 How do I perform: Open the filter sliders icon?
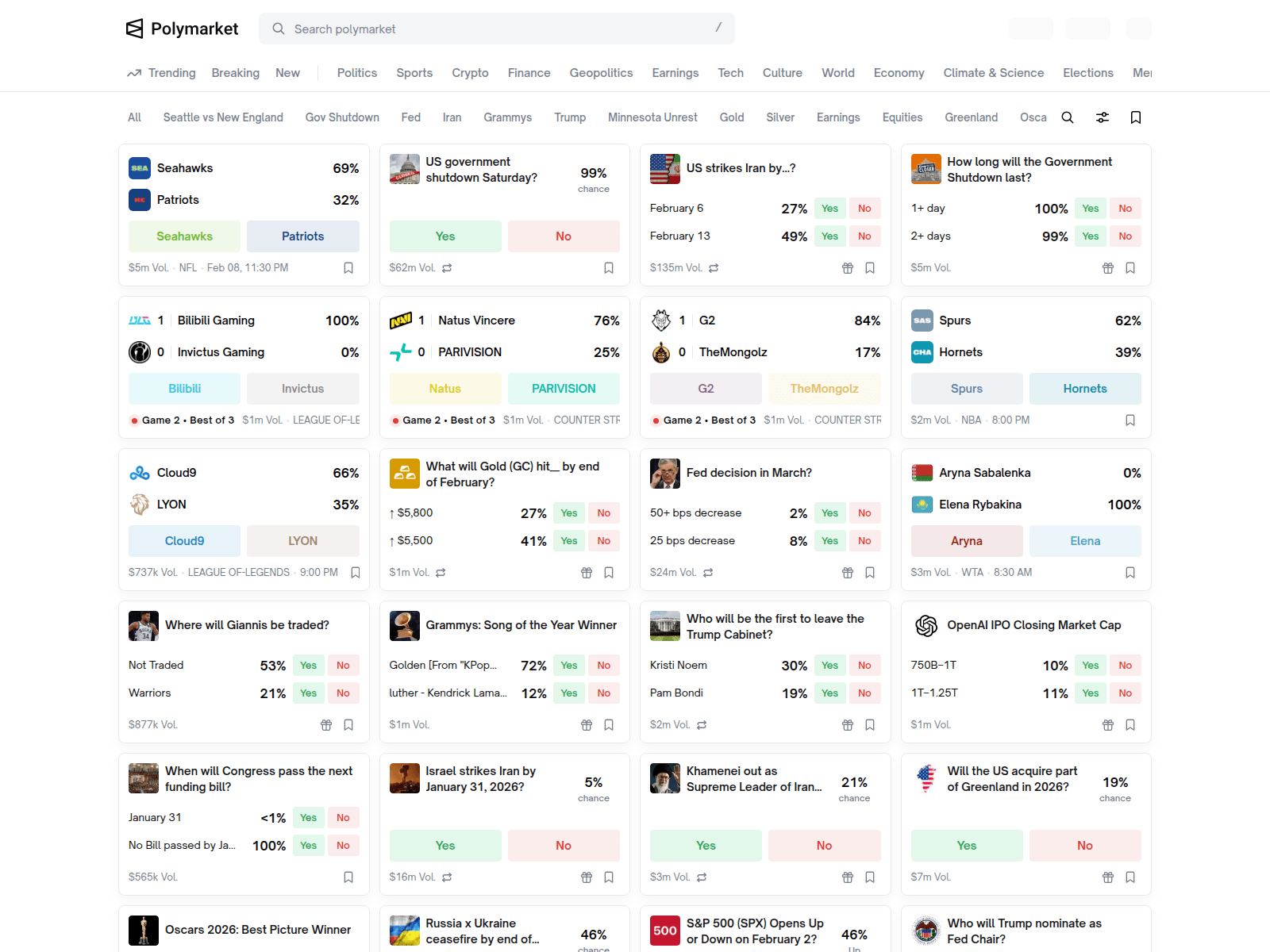point(1103,117)
